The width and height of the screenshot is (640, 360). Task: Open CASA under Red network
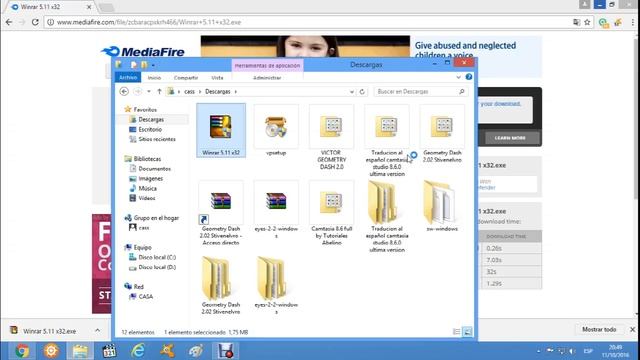click(x=145, y=296)
